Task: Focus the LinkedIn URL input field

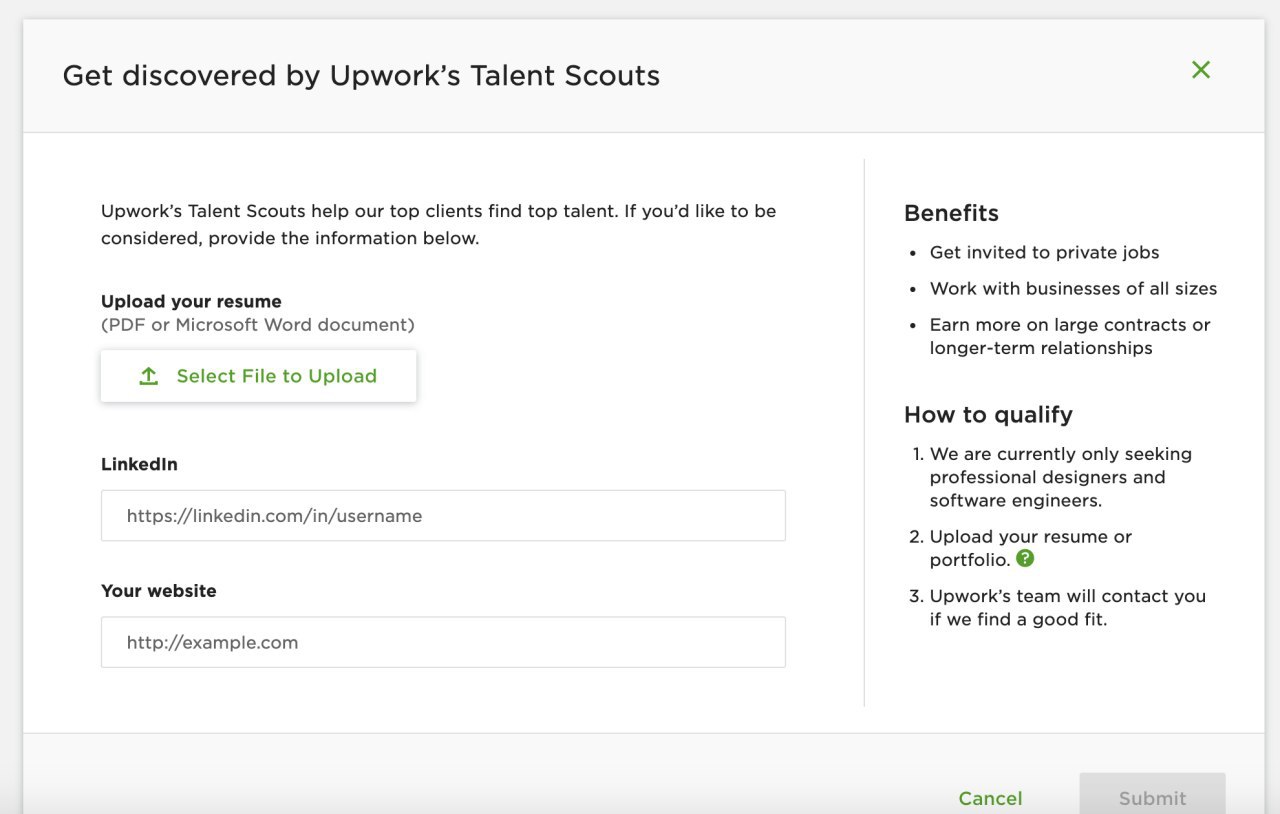Action: (443, 516)
